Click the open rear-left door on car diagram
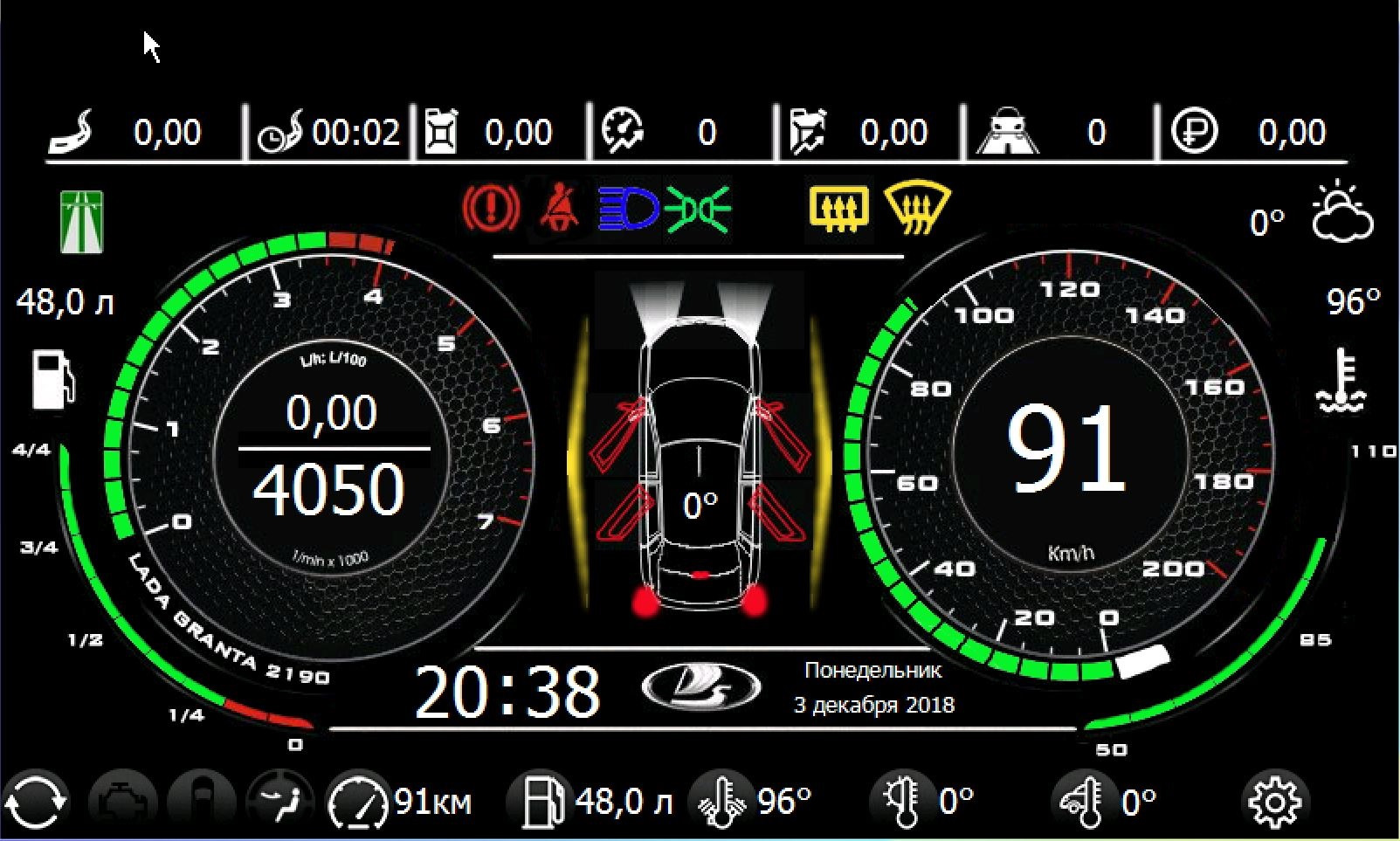The width and height of the screenshot is (1400, 841). [x=624, y=512]
